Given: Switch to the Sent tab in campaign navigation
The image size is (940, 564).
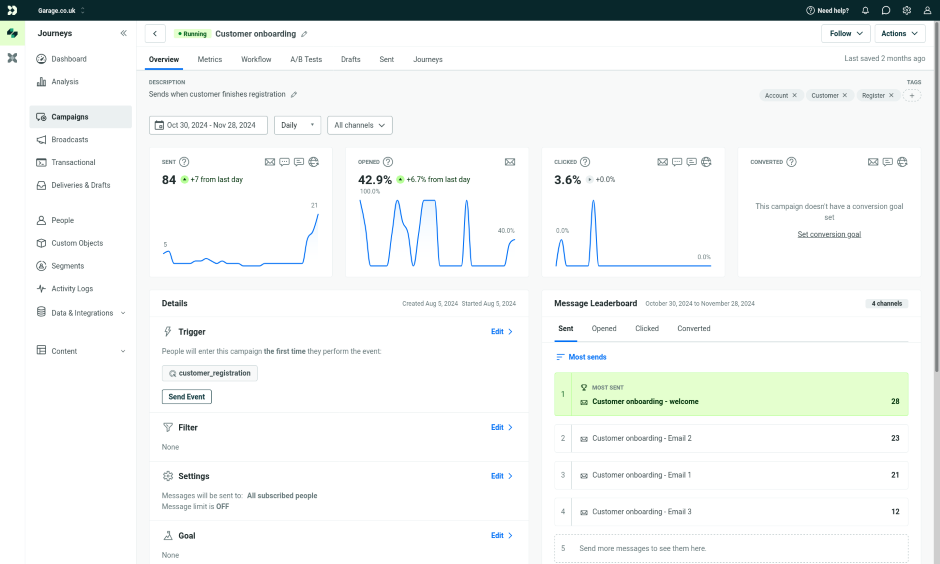Looking at the screenshot, I should point(387,59).
